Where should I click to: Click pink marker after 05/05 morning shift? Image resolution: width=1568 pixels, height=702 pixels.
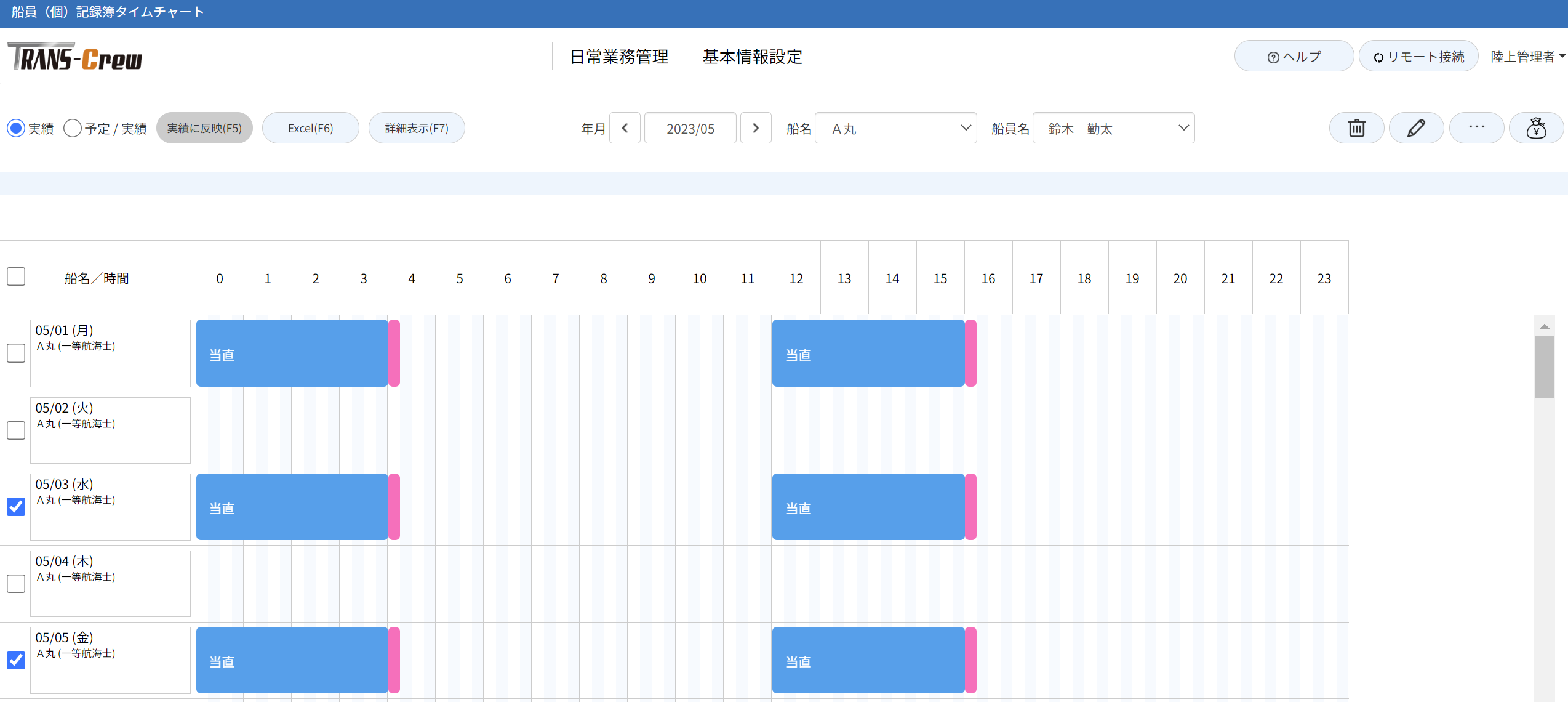click(x=394, y=660)
